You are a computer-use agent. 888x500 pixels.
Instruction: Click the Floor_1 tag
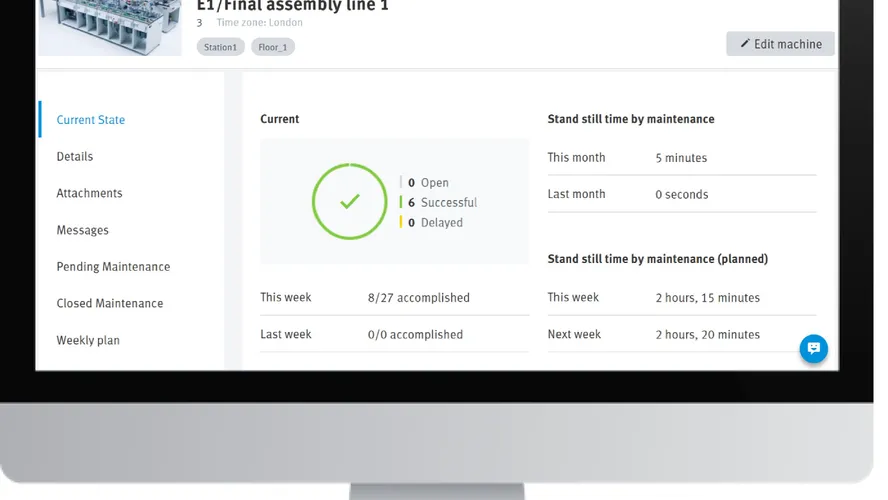tap(272, 47)
